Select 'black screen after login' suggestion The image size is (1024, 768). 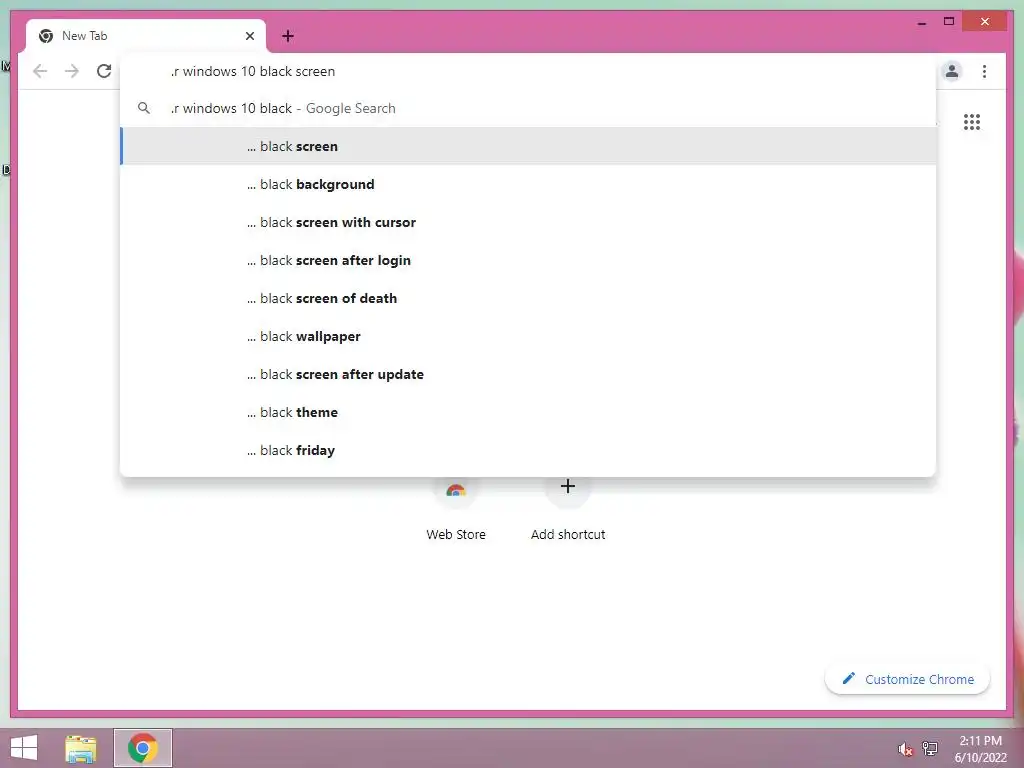coord(528,260)
